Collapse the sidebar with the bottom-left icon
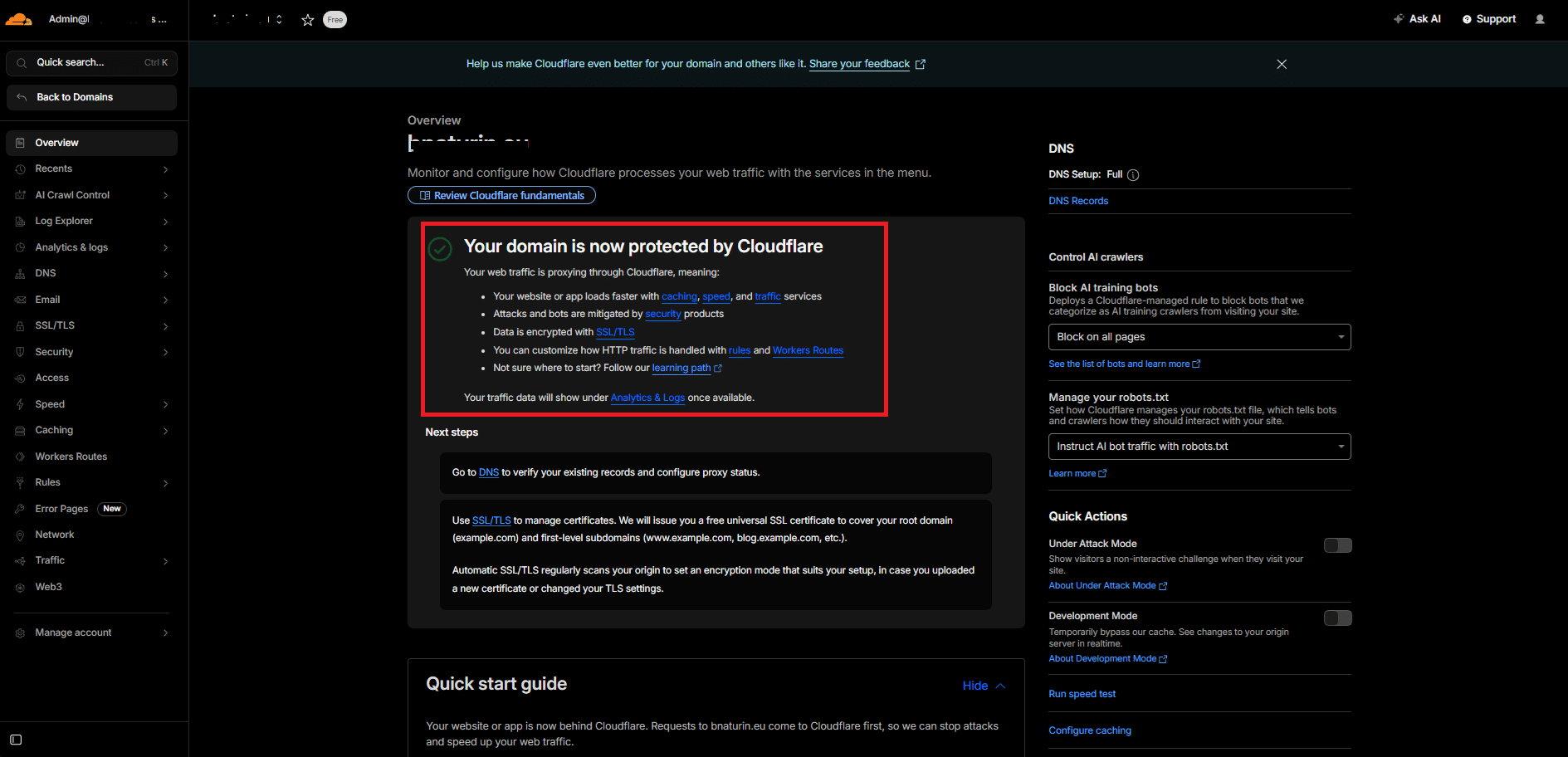 point(16,740)
